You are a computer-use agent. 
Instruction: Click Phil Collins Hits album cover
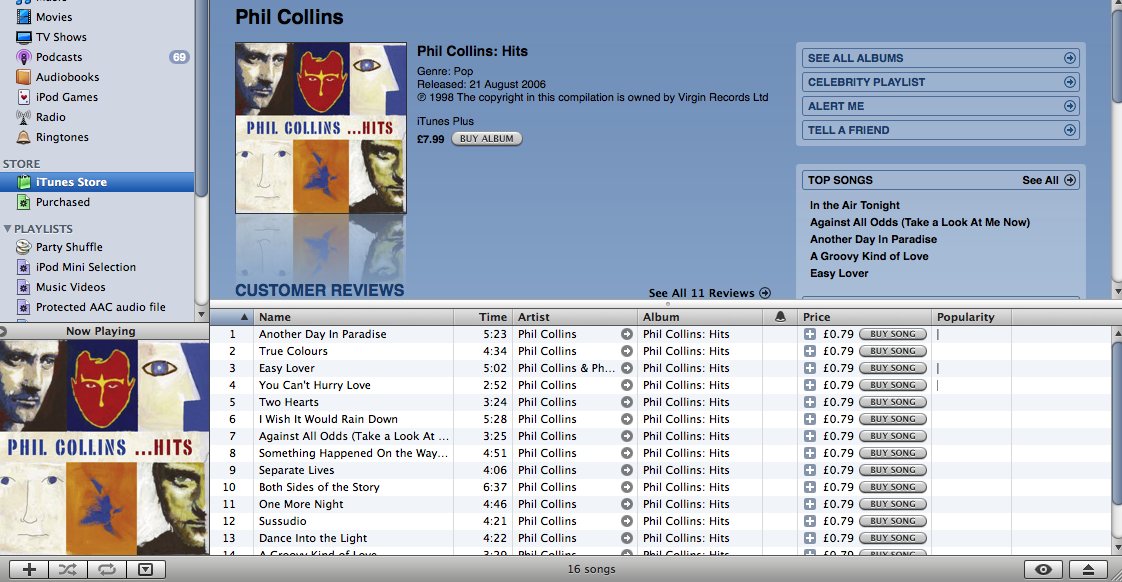(x=321, y=127)
